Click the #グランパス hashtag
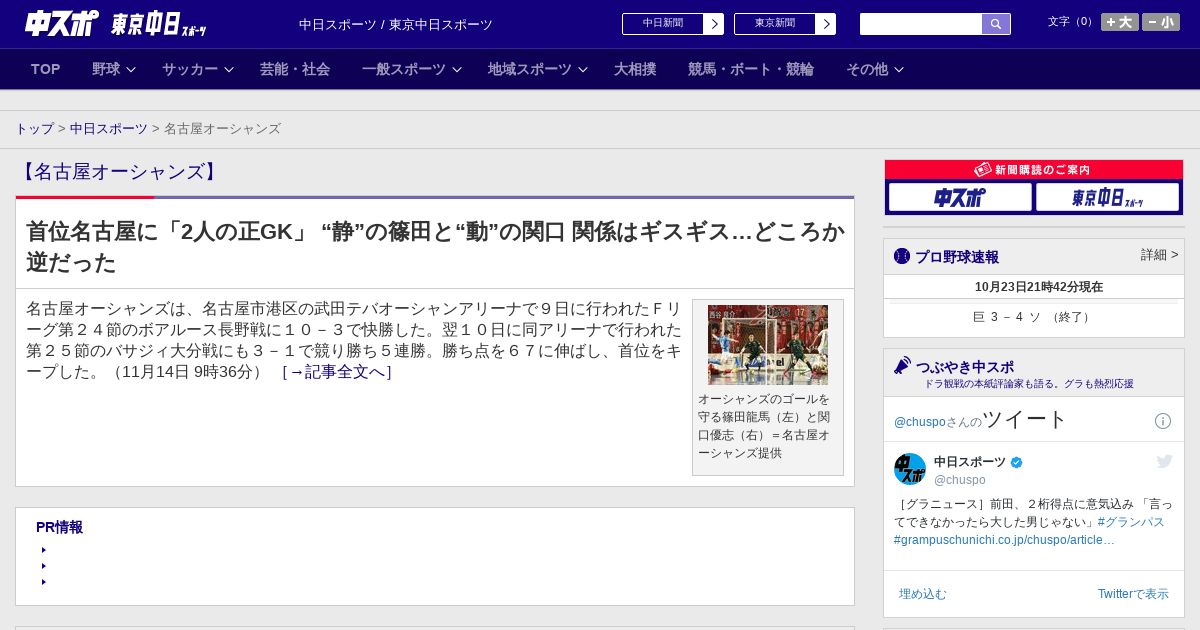This screenshot has height=630, width=1200. pos(1131,522)
